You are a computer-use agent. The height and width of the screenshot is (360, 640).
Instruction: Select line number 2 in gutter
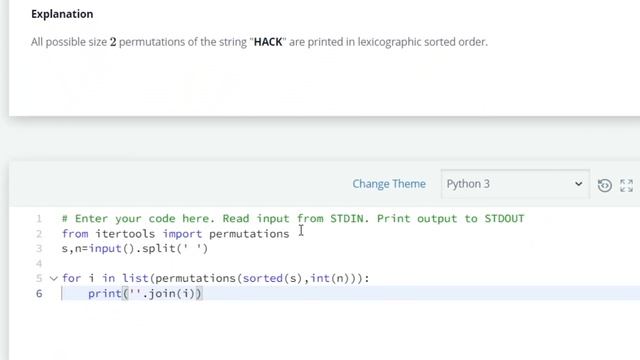click(x=39, y=234)
